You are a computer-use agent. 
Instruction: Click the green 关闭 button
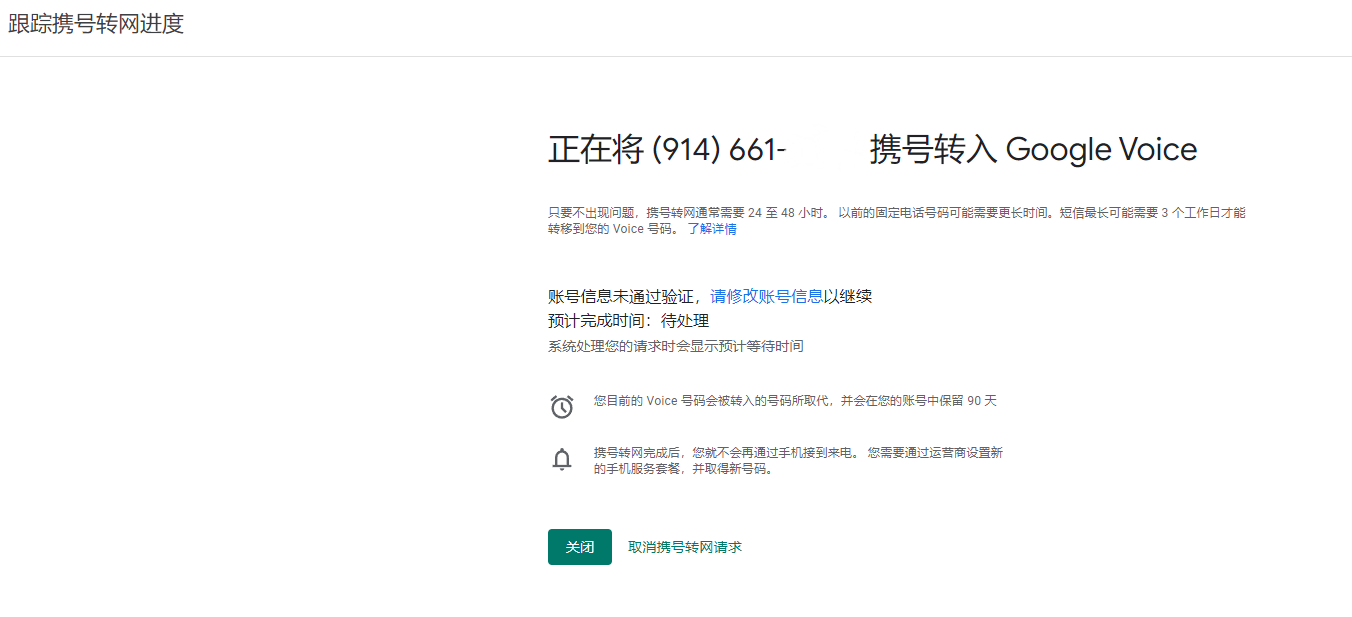[x=580, y=547]
